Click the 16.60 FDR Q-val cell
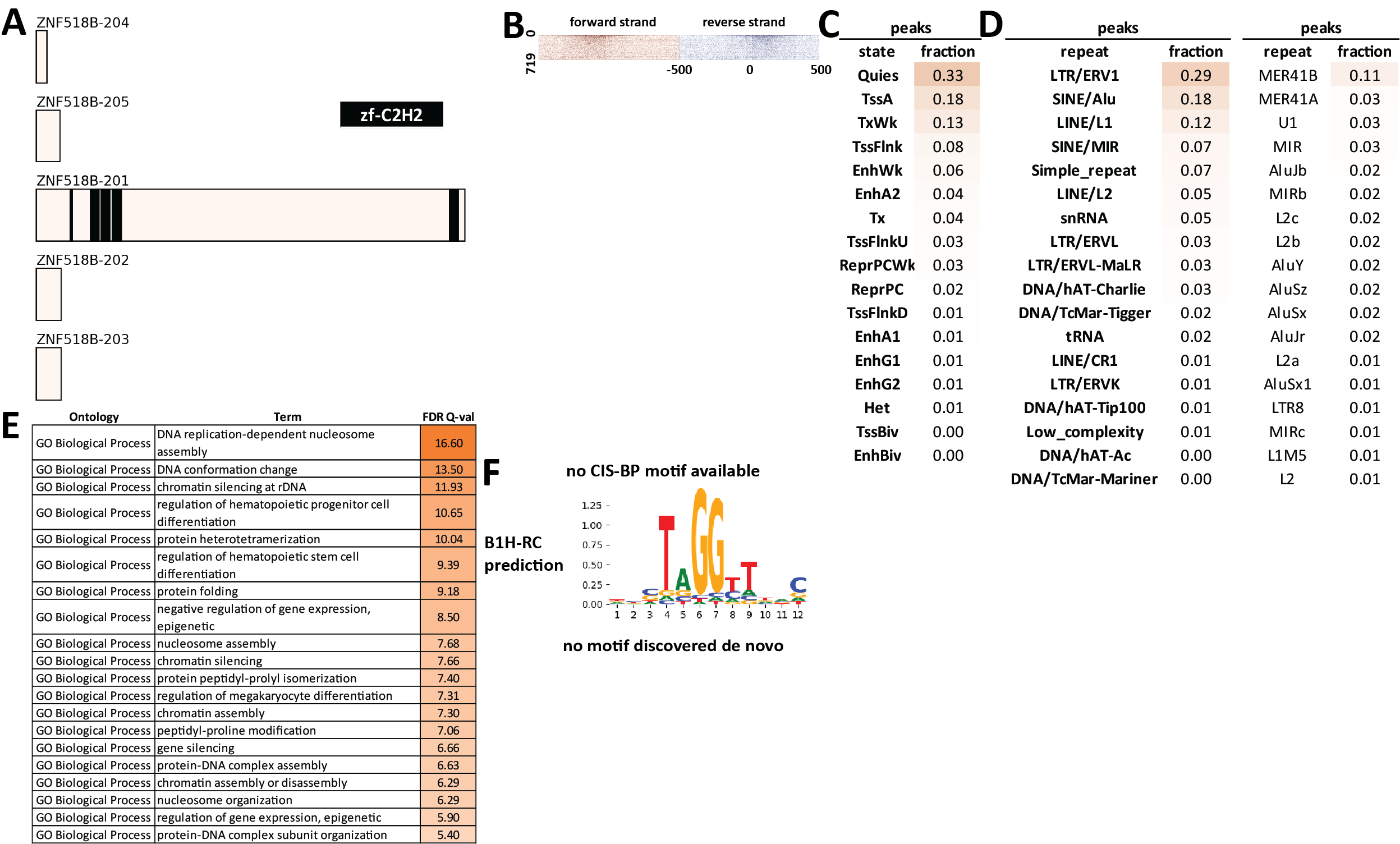This screenshot has width=1400, height=844. click(x=448, y=443)
